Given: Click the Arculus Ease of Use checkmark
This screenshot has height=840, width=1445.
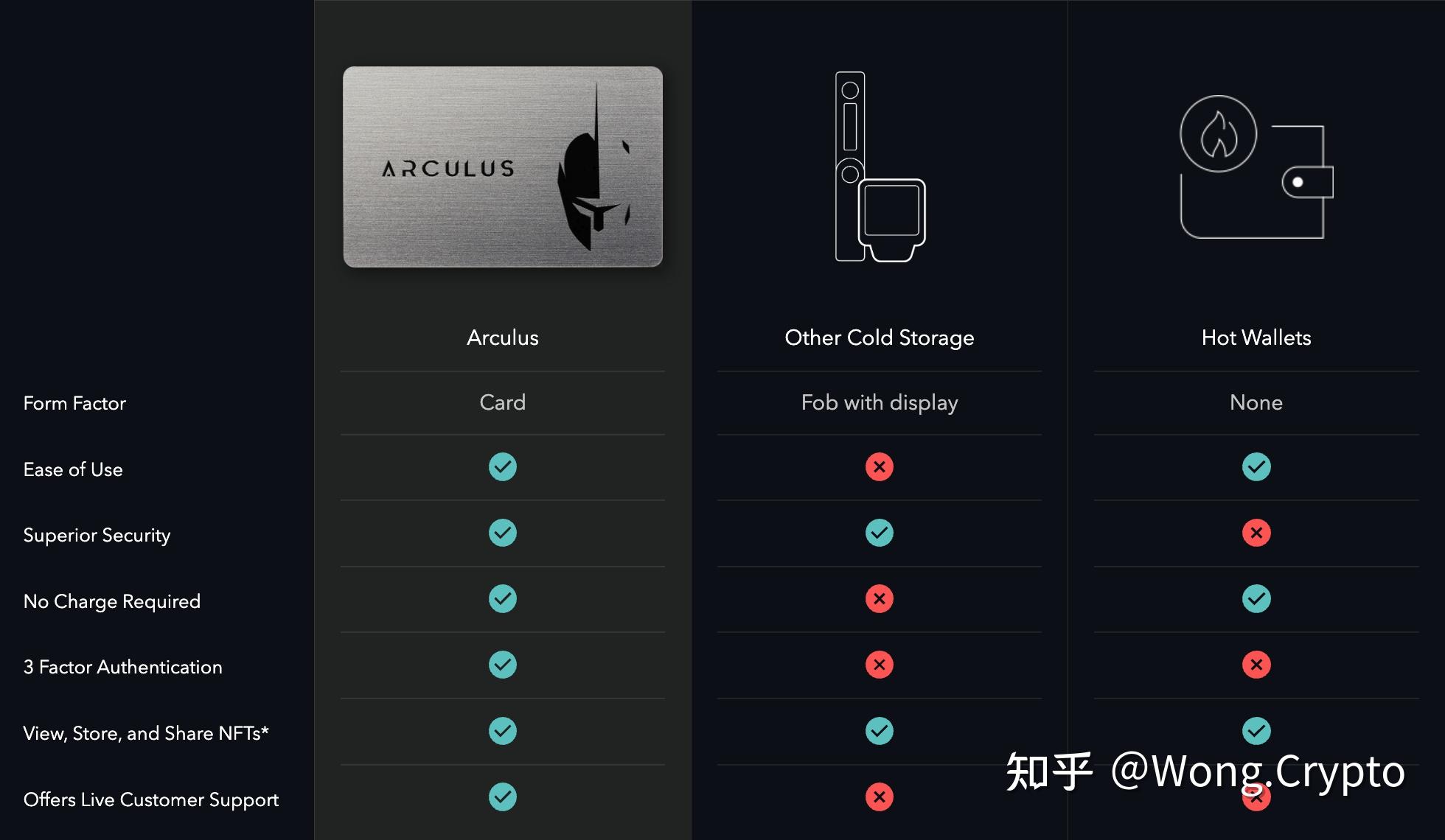Looking at the screenshot, I should coord(501,466).
